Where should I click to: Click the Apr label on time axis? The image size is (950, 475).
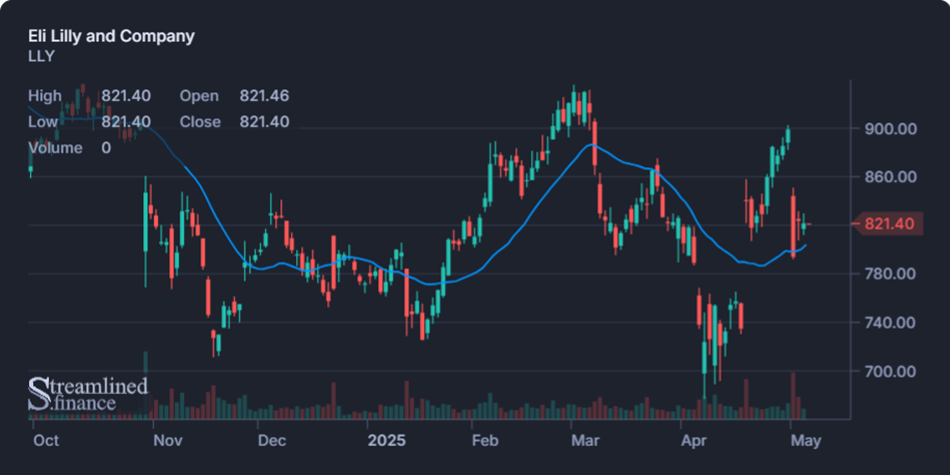tap(693, 440)
